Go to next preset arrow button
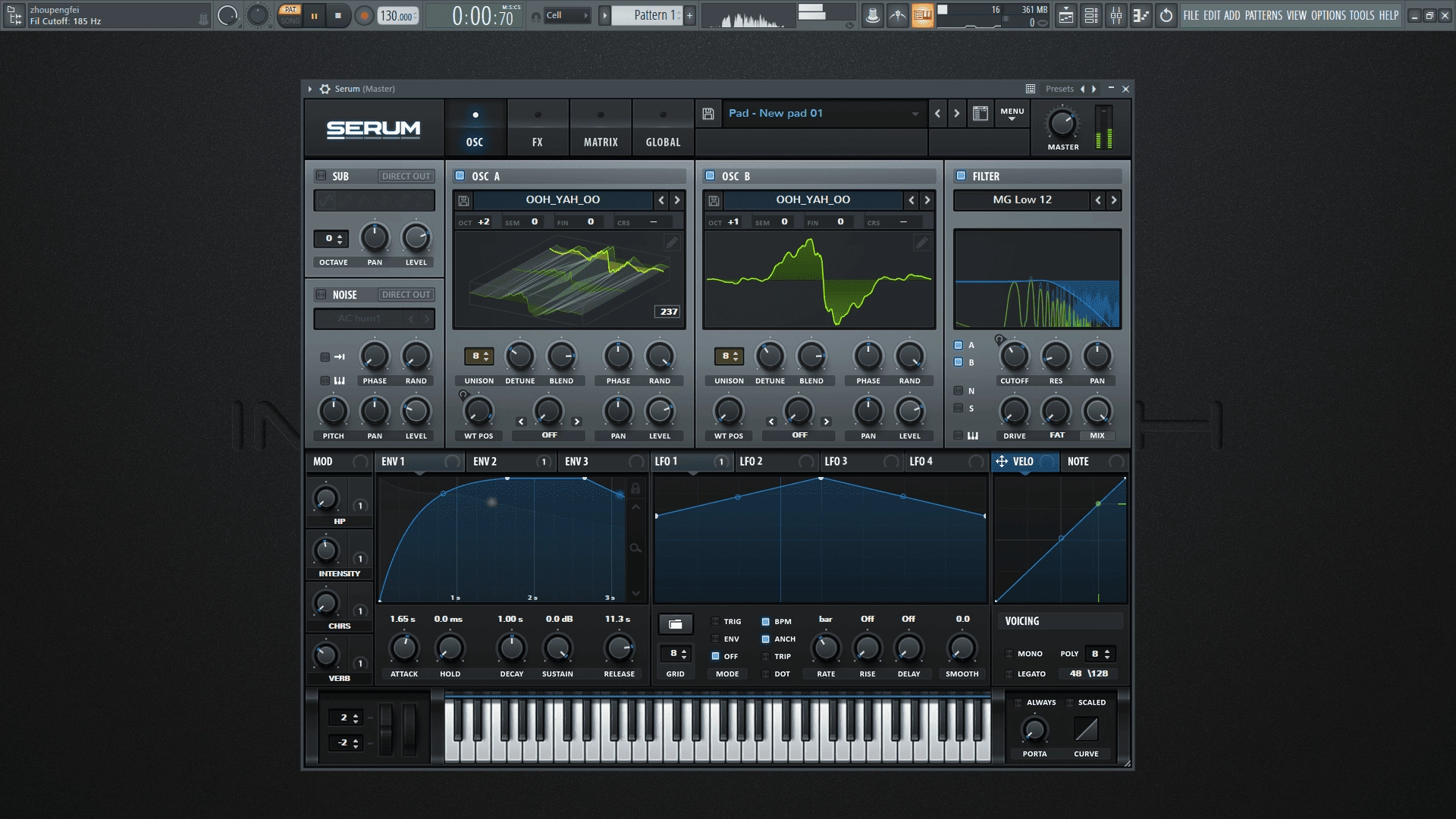The image size is (1456, 819). pyautogui.click(x=956, y=114)
